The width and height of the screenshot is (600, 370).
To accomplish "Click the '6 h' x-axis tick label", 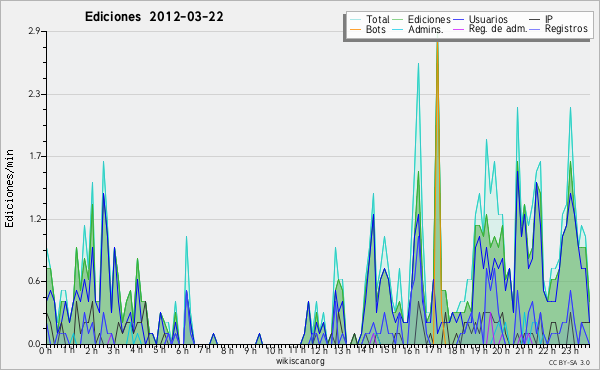I will [x=182, y=350].
